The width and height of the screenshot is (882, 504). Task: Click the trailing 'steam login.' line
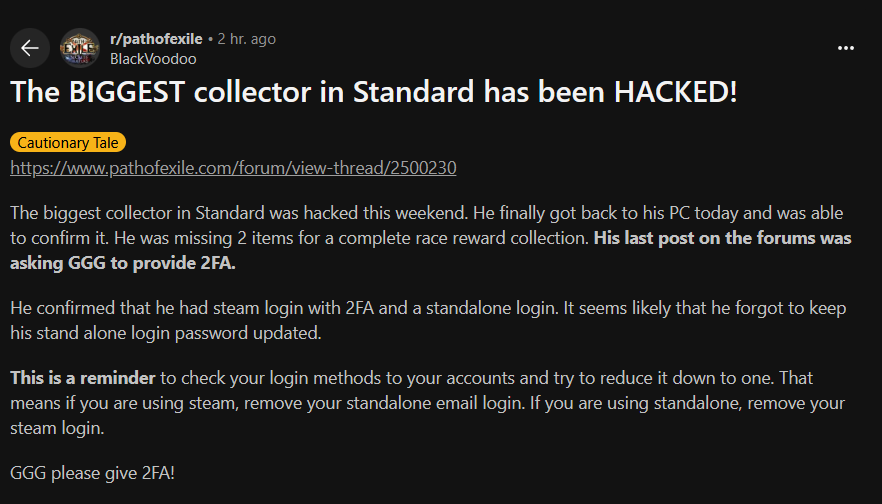pyautogui.click(x=57, y=428)
